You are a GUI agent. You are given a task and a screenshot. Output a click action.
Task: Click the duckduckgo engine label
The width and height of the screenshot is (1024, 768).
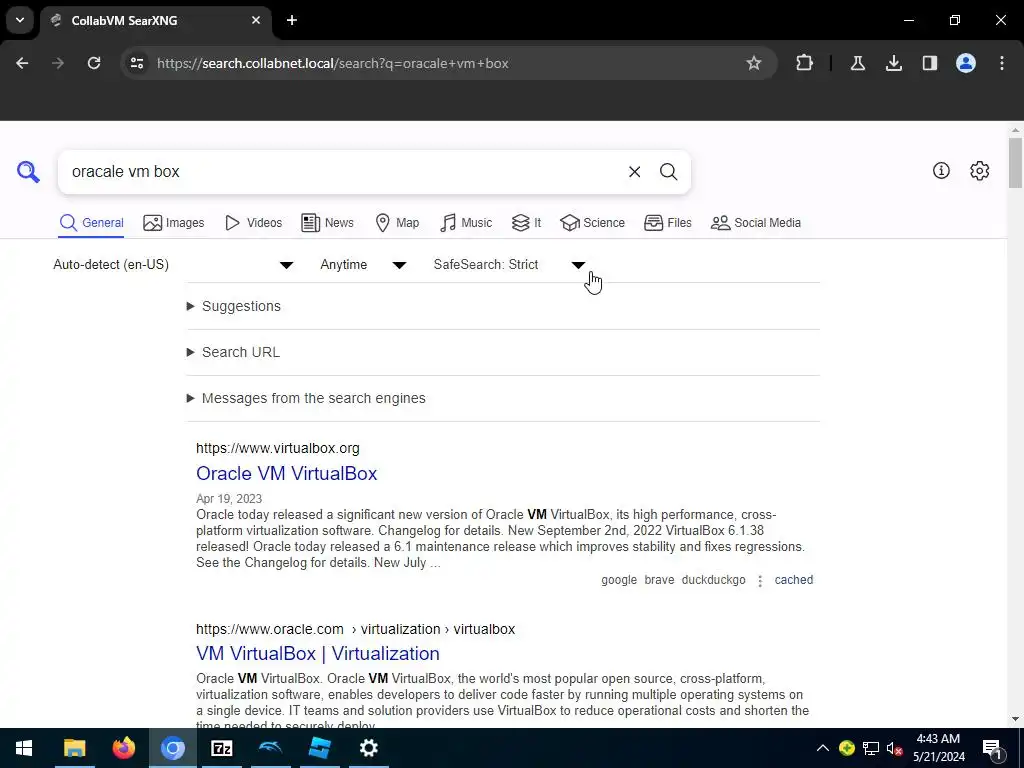pos(713,580)
